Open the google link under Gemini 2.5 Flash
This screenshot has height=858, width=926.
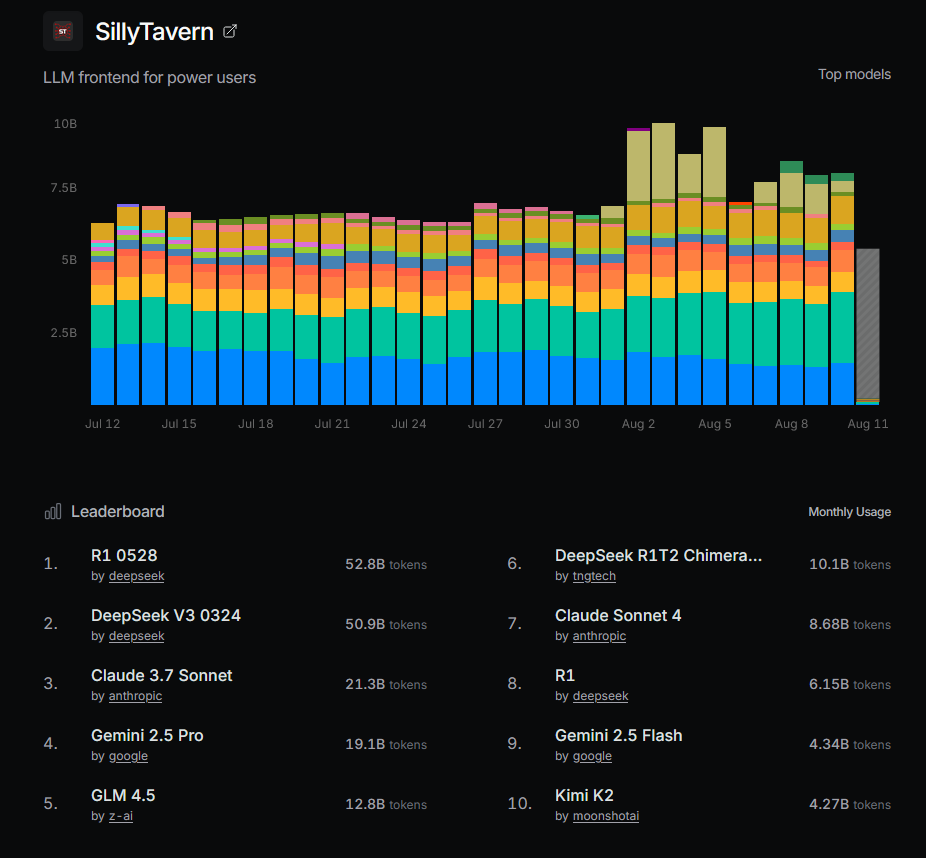click(x=592, y=756)
